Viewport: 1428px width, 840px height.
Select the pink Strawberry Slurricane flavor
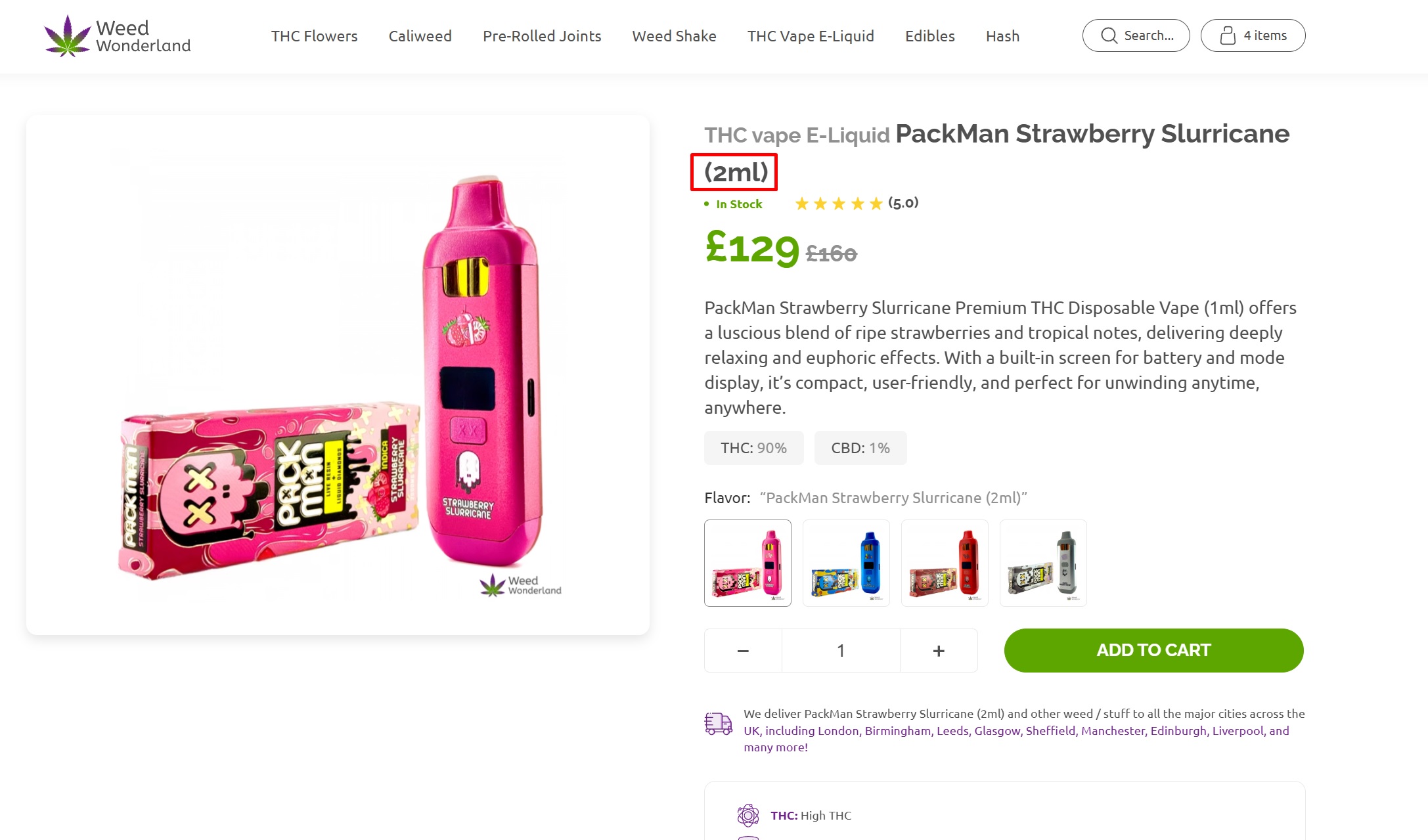point(747,563)
